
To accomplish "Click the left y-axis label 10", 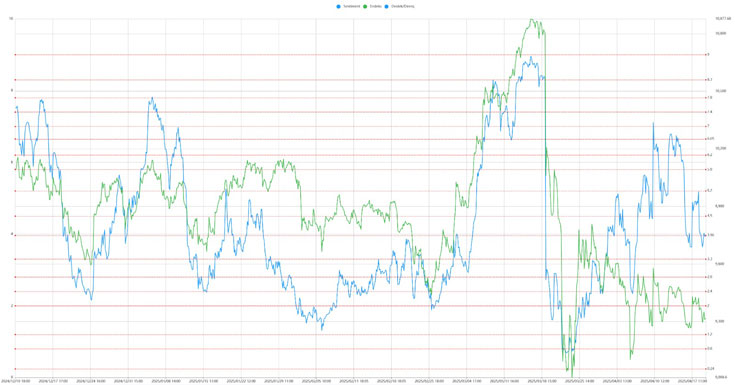I will pyautogui.click(x=10, y=19).
